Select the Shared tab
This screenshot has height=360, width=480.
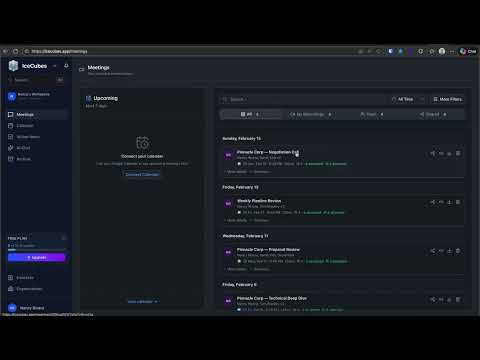[x=433, y=114]
